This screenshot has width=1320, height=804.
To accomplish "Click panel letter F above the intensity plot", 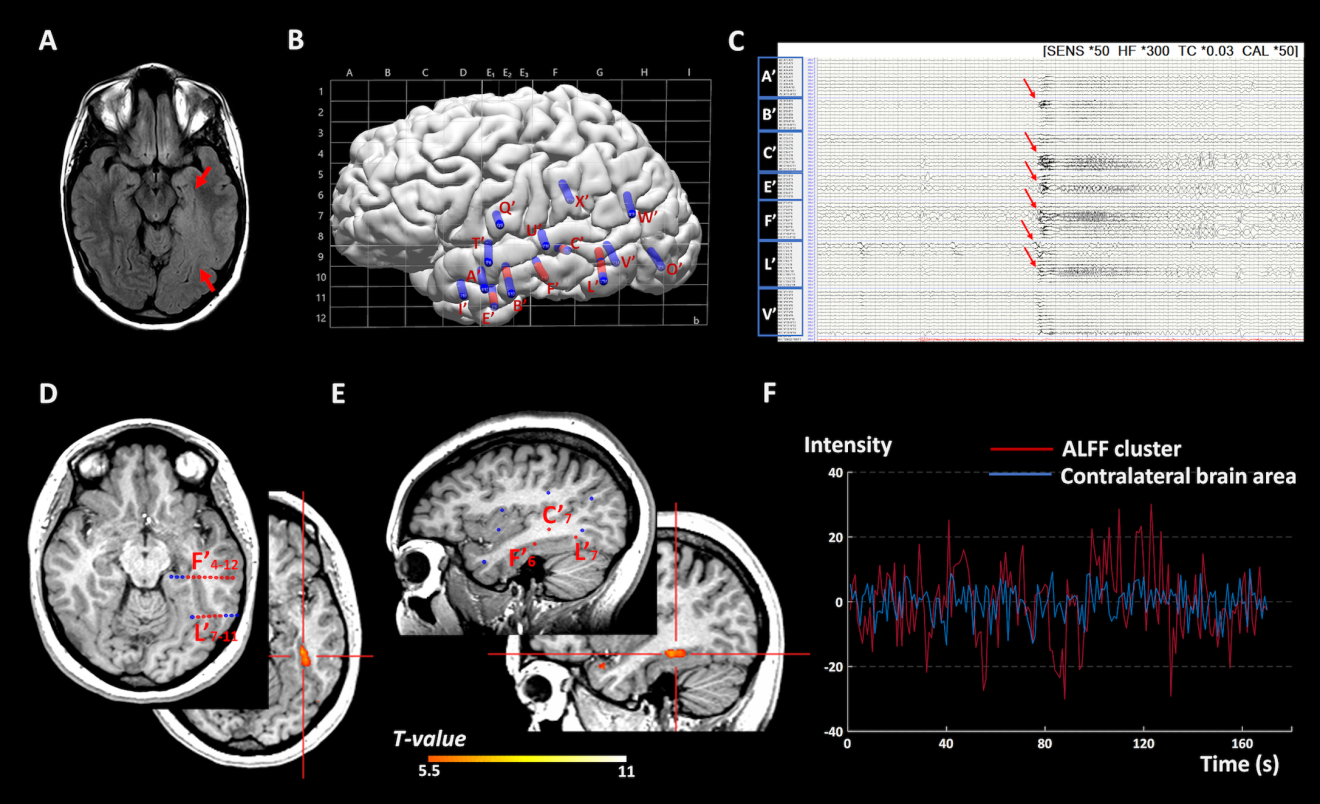I will coord(770,392).
